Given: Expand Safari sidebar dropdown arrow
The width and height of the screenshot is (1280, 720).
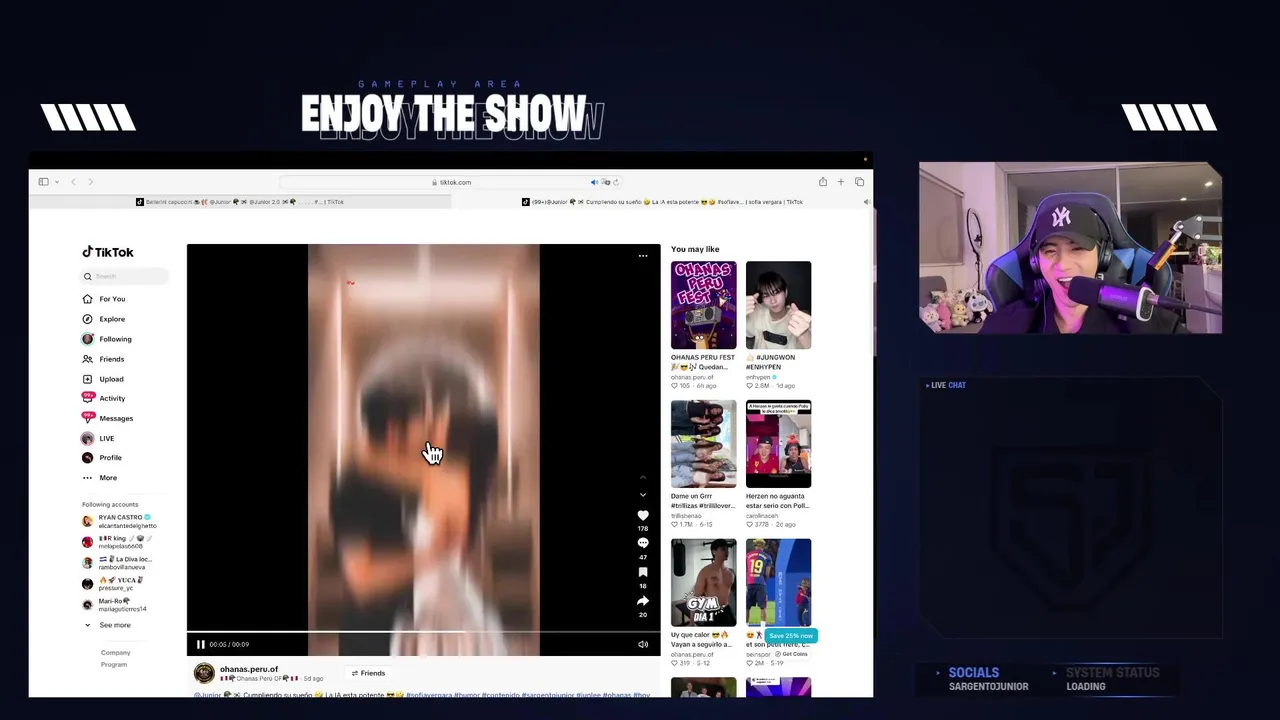Looking at the screenshot, I should [x=56, y=182].
